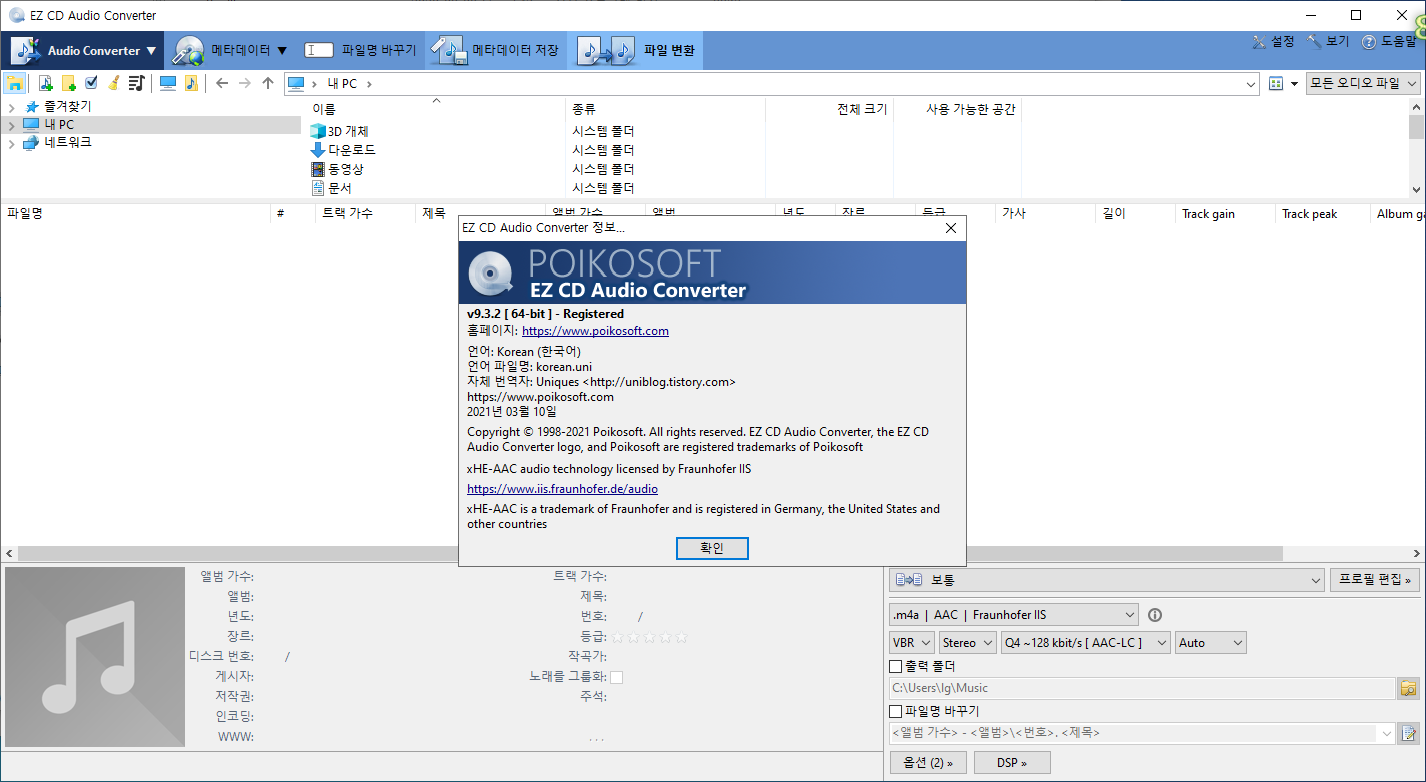Open the VBR mode dropdown
Image resolution: width=1426 pixels, height=782 pixels.
tap(912, 643)
